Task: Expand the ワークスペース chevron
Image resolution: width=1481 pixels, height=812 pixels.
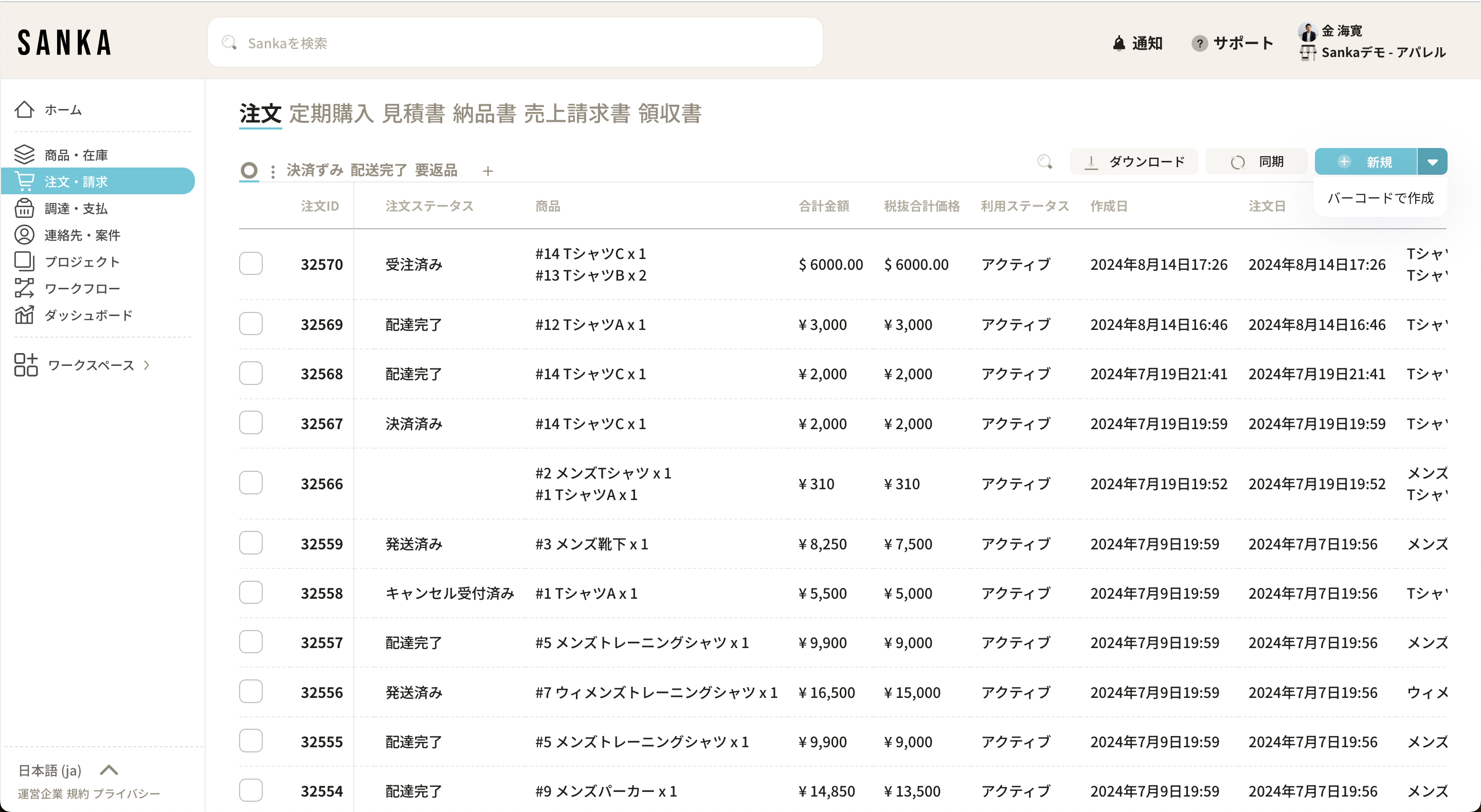Action: point(147,365)
